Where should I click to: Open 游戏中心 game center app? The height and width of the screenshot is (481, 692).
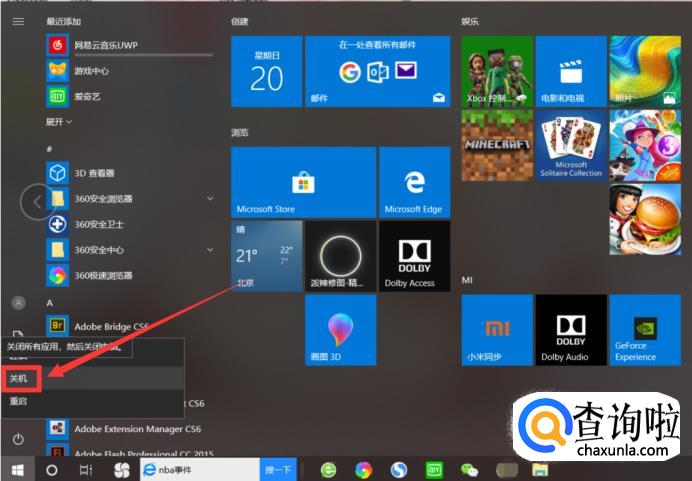(x=130, y=71)
